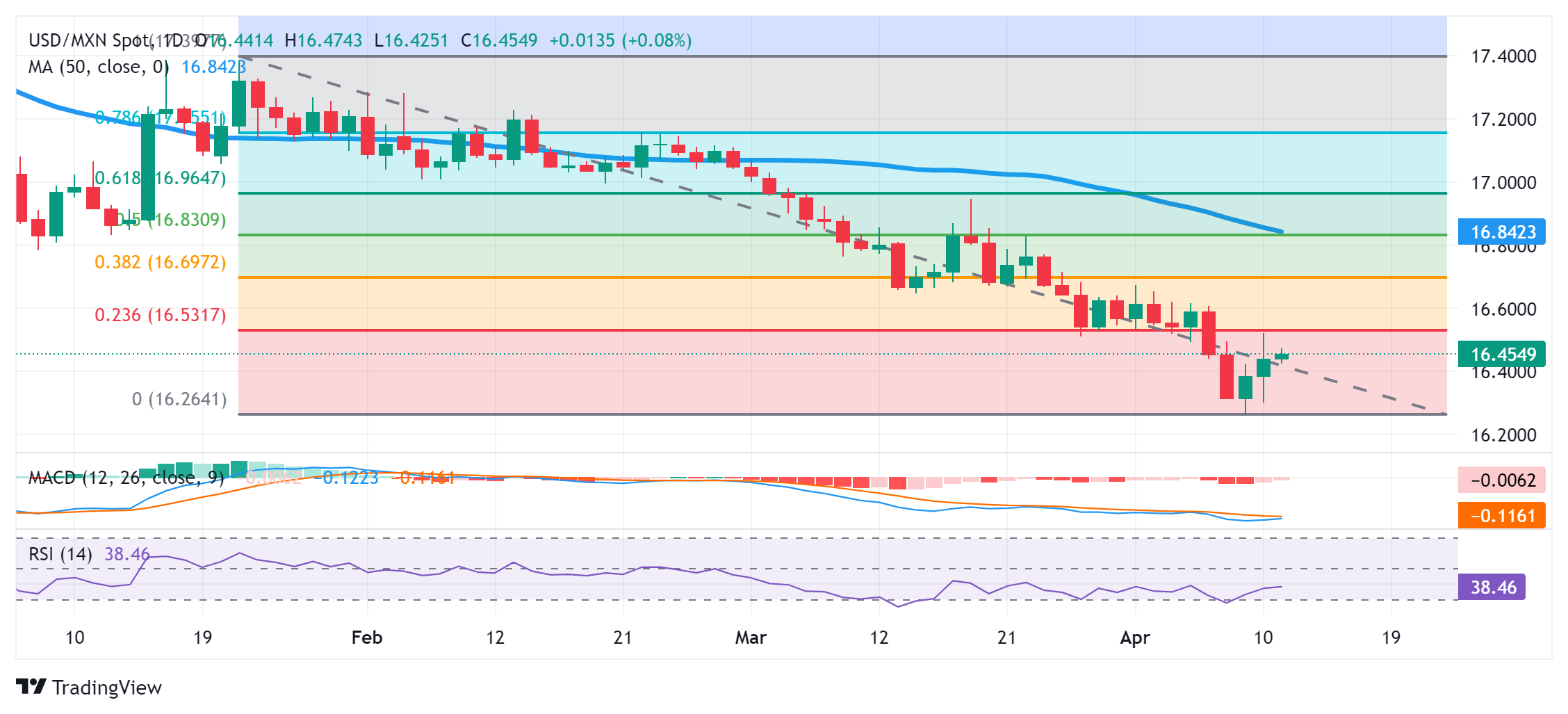Click the Apr marker on the date axis

(x=1135, y=638)
